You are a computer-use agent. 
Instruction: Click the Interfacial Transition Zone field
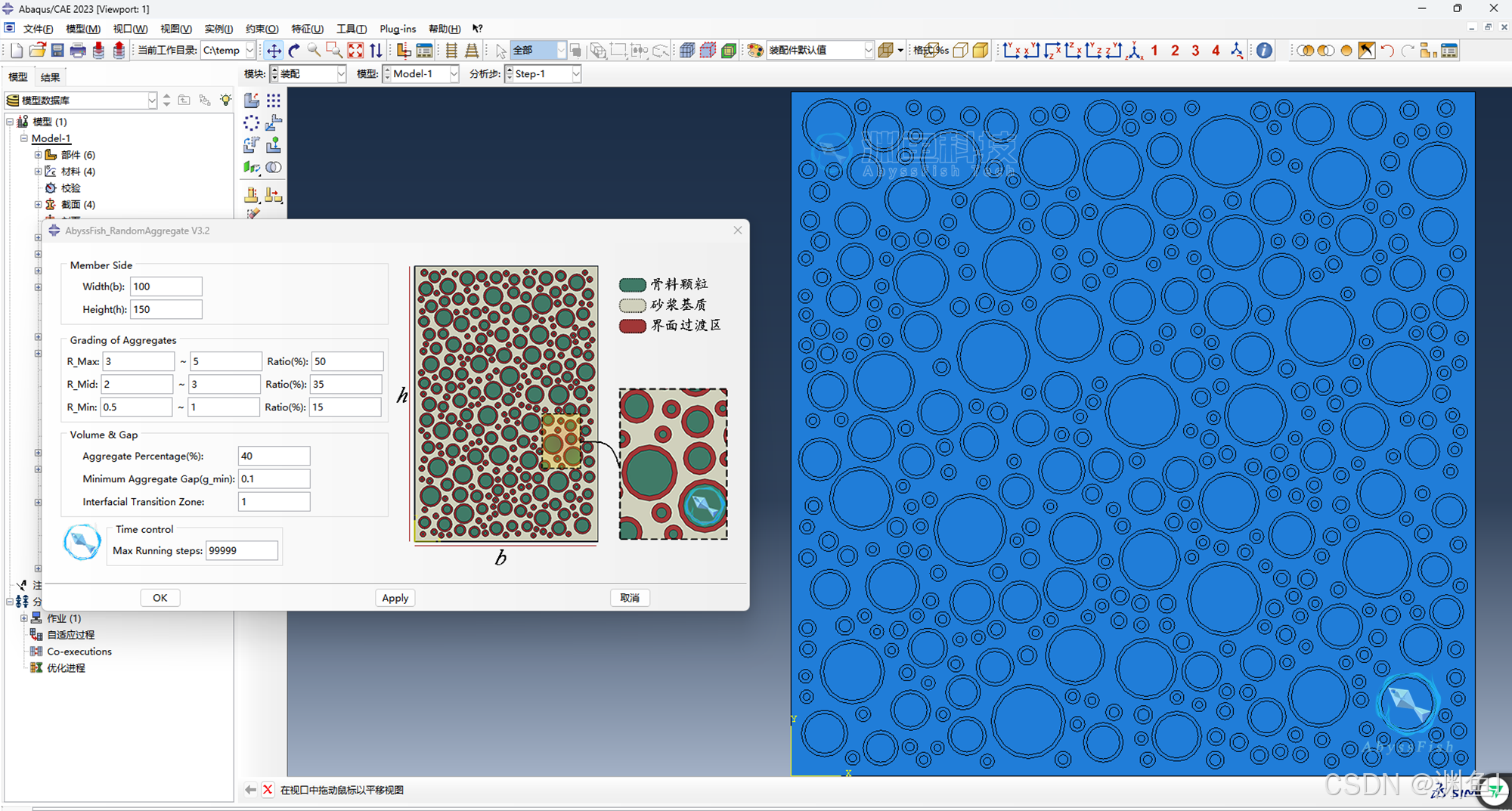click(x=274, y=501)
